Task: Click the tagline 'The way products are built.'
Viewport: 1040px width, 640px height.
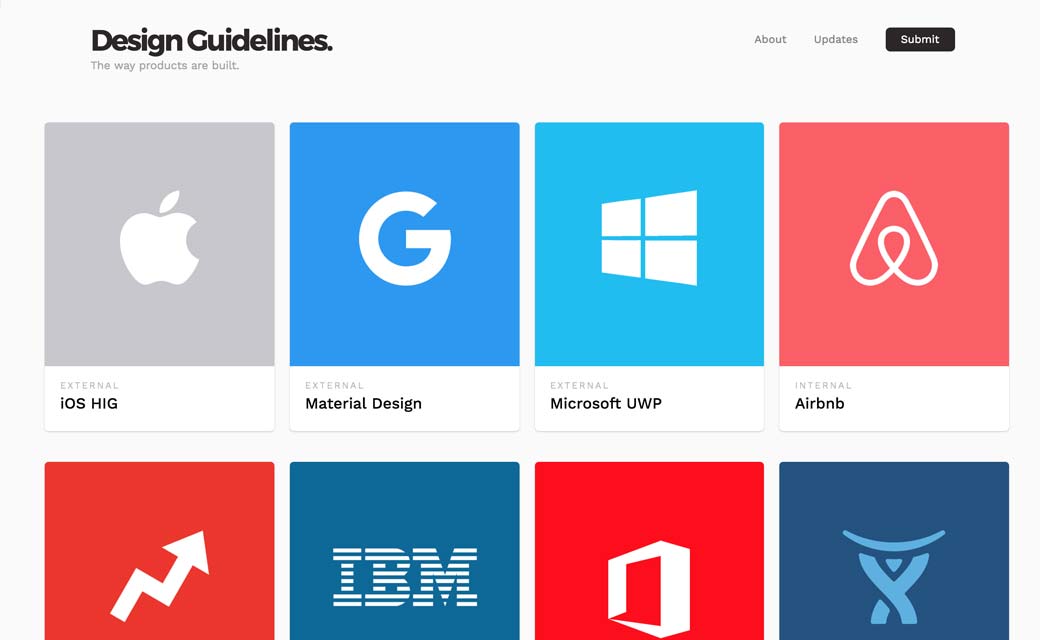Action: tap(165, 66)
